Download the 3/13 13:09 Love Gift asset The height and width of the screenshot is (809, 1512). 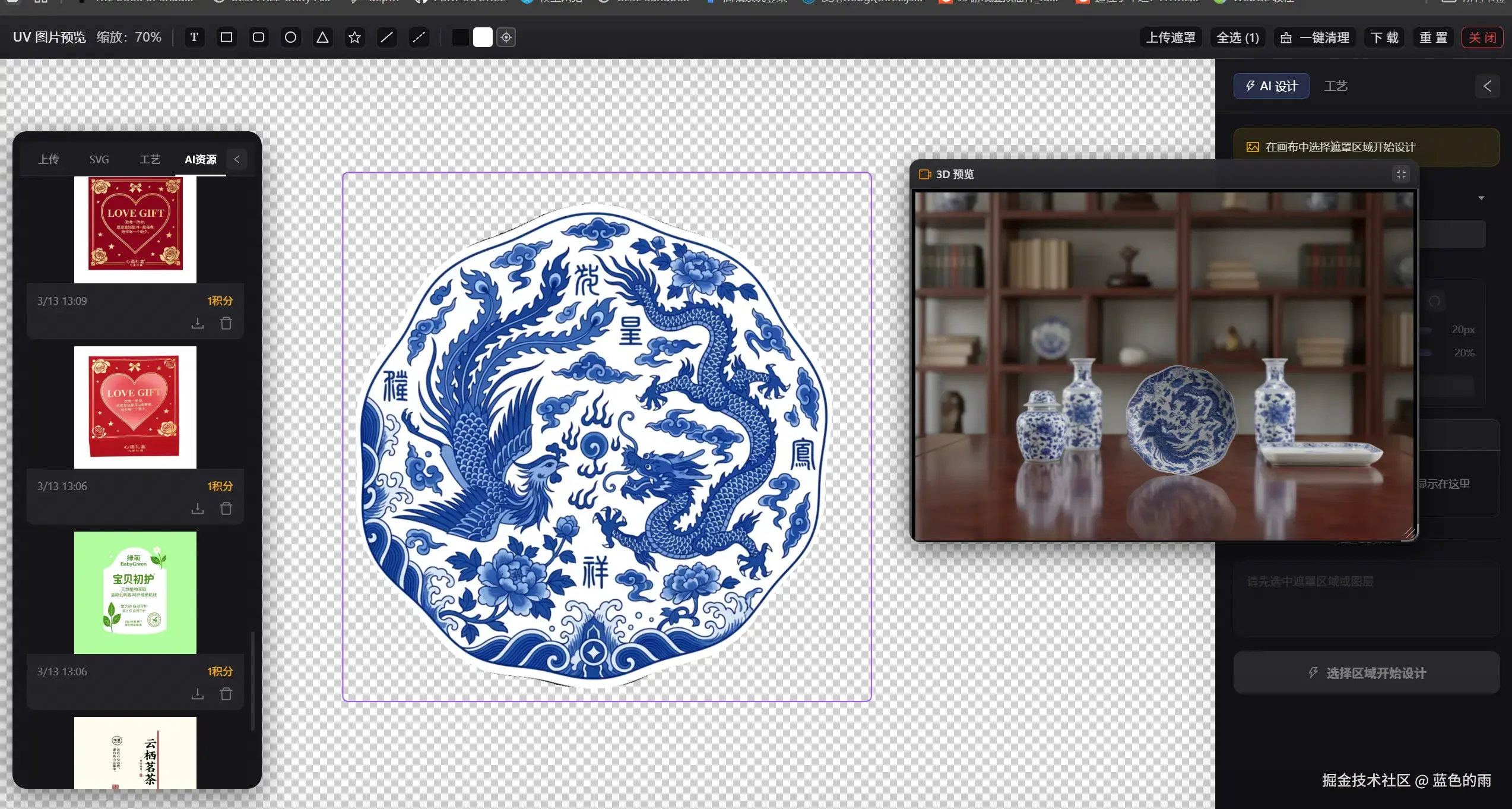[198, 323]
